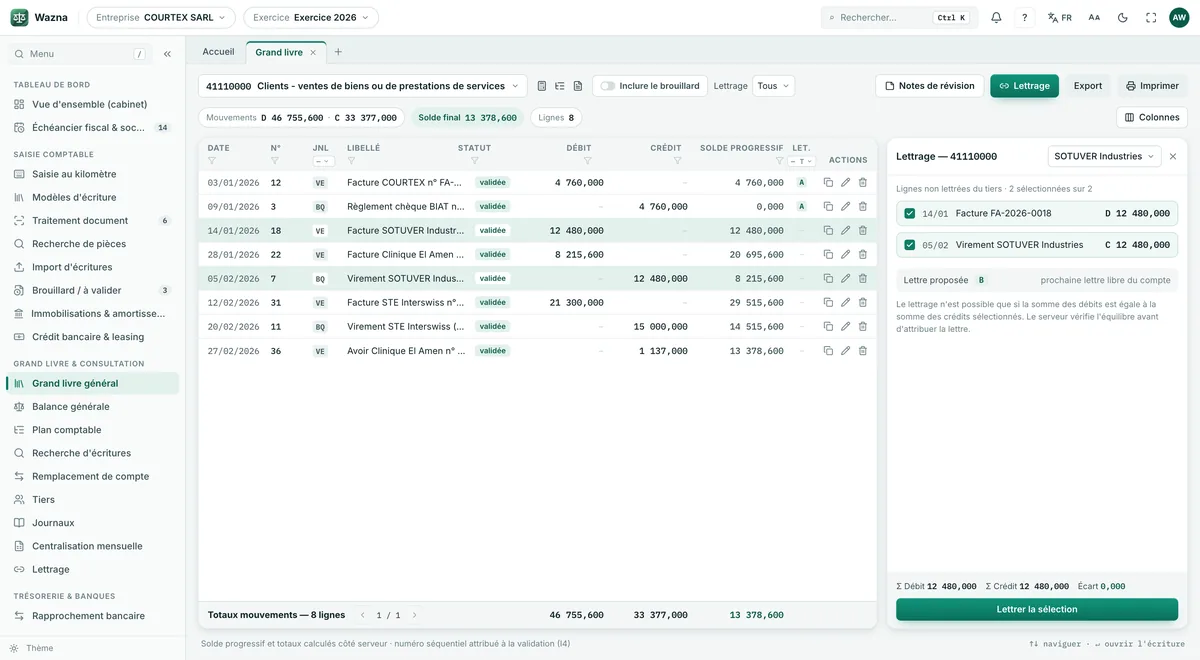Click the Export button

point(1088,86)
